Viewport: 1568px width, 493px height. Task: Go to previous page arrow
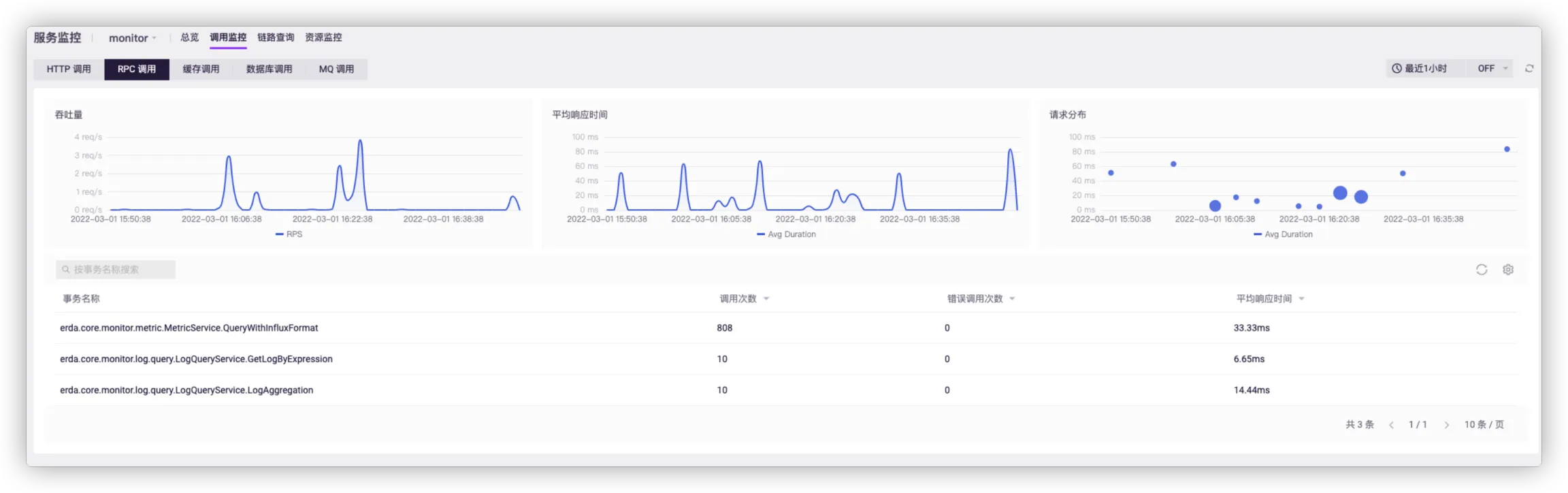(1391, 425)
